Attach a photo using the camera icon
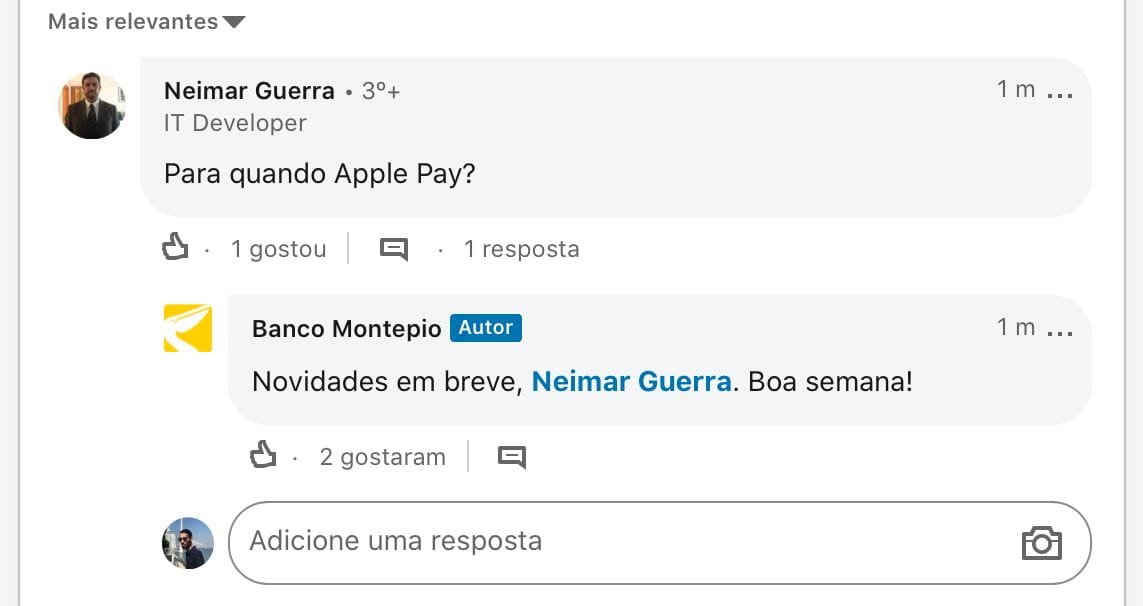1143x606 pixels. click(x=1041, y=543)
